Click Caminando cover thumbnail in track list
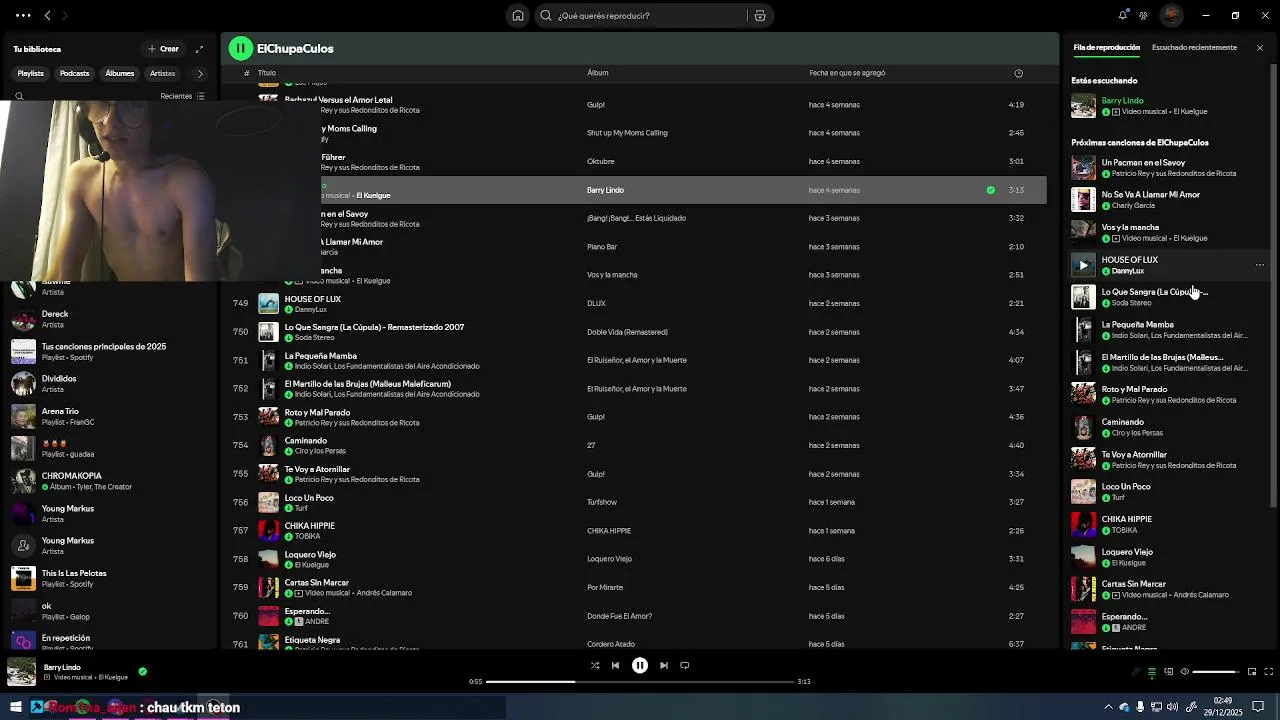The image size is (1280, 720). click(268, 445)
